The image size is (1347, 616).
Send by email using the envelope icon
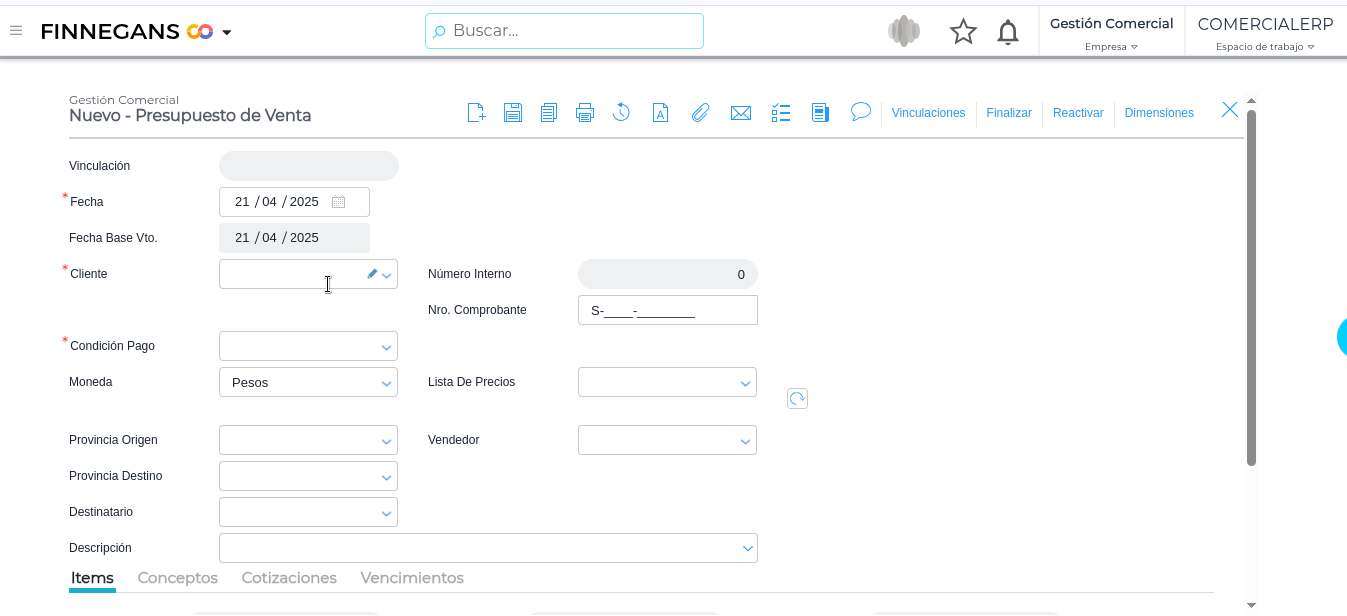(741, 113)
